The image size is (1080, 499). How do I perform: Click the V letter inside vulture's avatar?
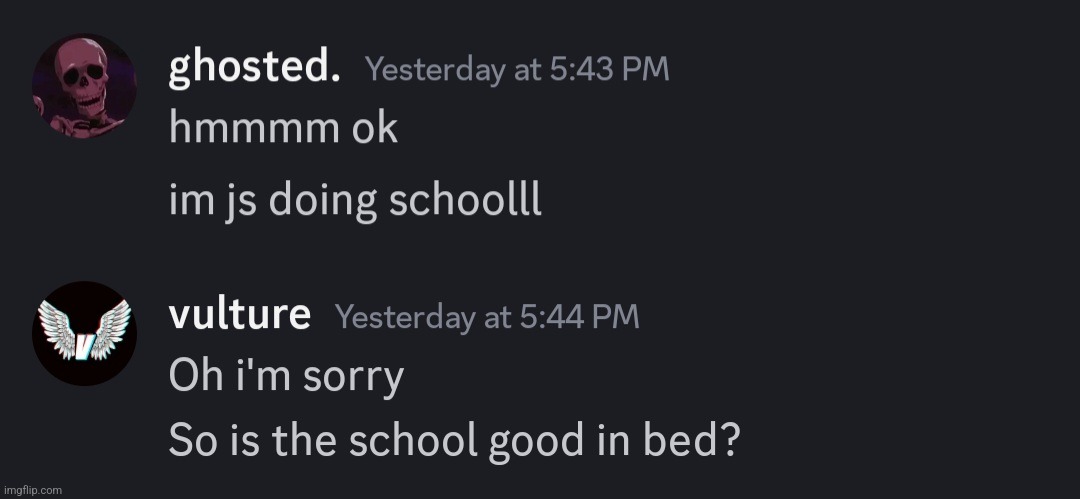84,342
